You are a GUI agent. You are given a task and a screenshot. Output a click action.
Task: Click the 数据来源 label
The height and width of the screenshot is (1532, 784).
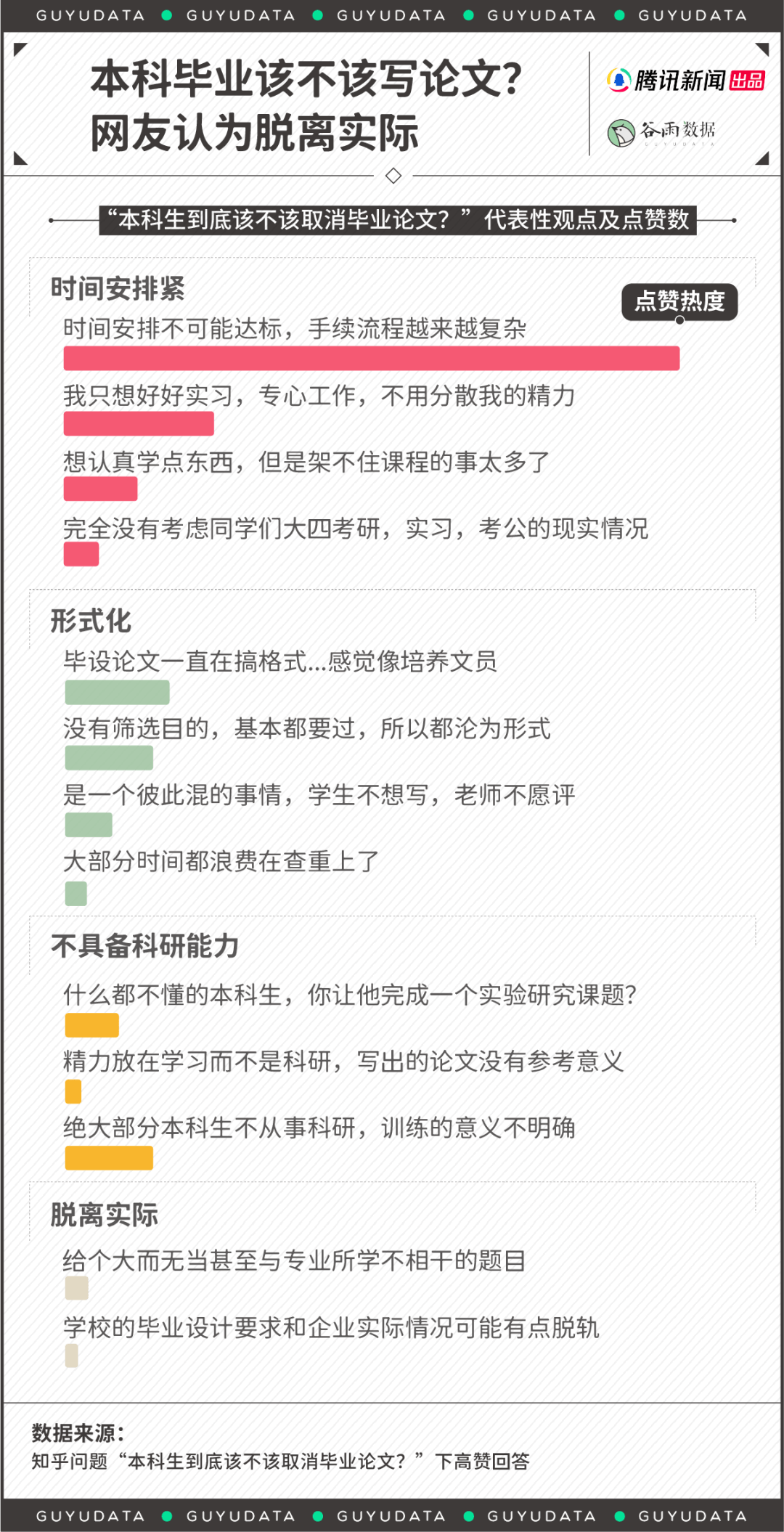pos(78,1433)
